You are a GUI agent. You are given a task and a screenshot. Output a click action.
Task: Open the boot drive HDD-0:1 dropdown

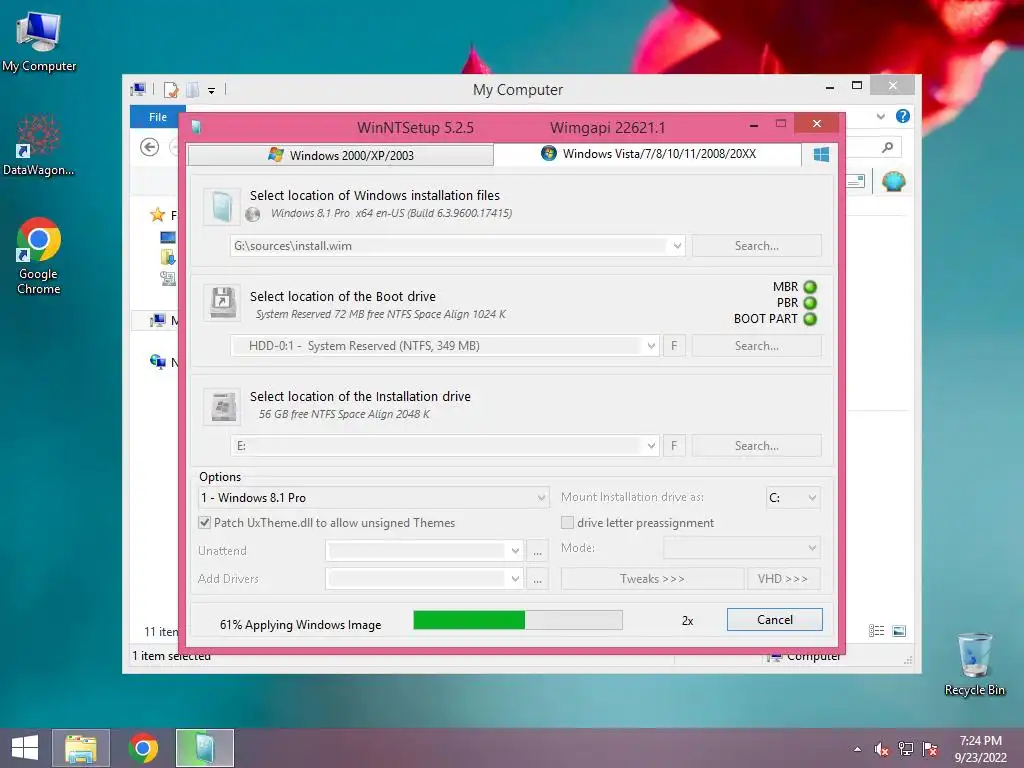651,345
